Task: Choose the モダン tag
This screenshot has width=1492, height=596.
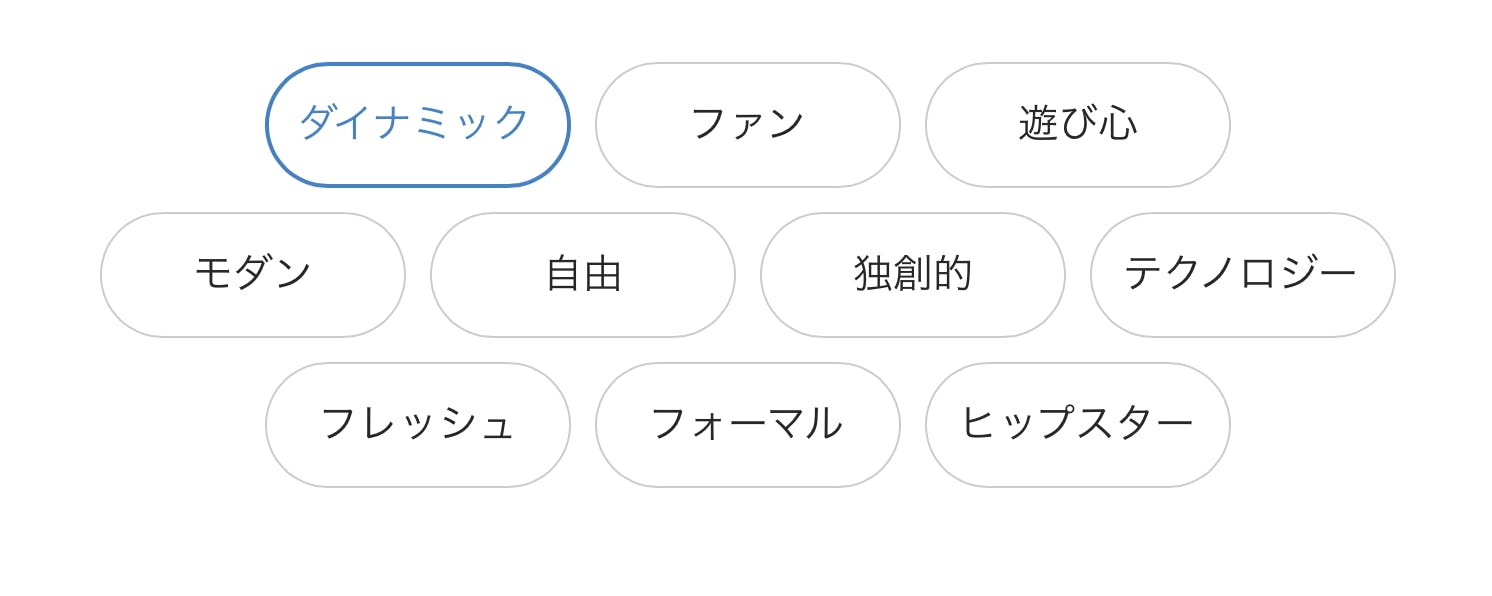Action: [x=252, y=274]
